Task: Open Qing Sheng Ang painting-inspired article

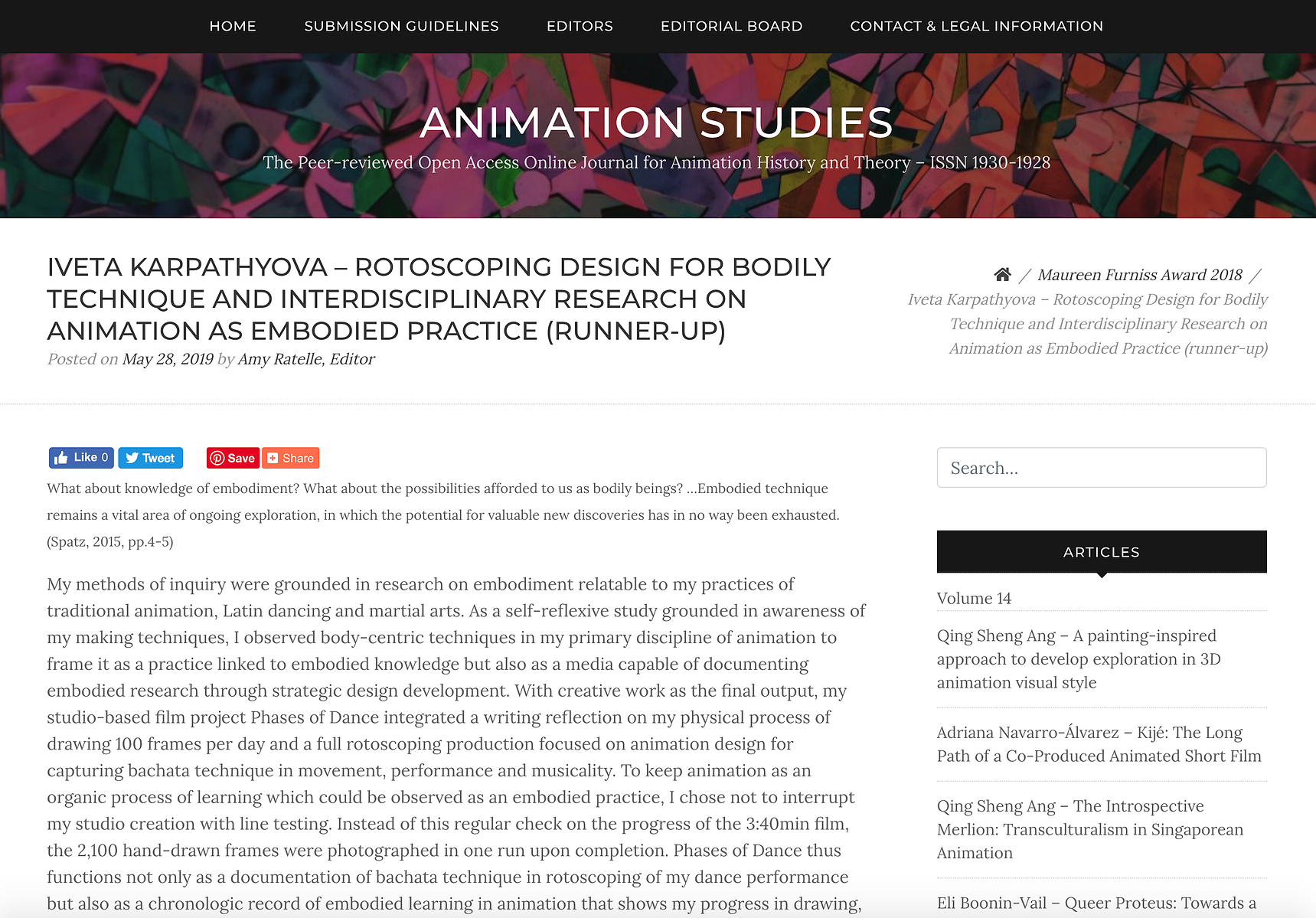Action: pyautogui.click(x=1079, y=659)
